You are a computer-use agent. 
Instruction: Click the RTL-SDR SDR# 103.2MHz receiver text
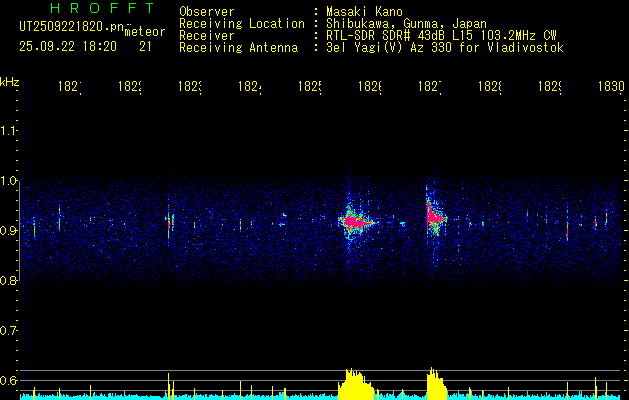click(442, 36)
